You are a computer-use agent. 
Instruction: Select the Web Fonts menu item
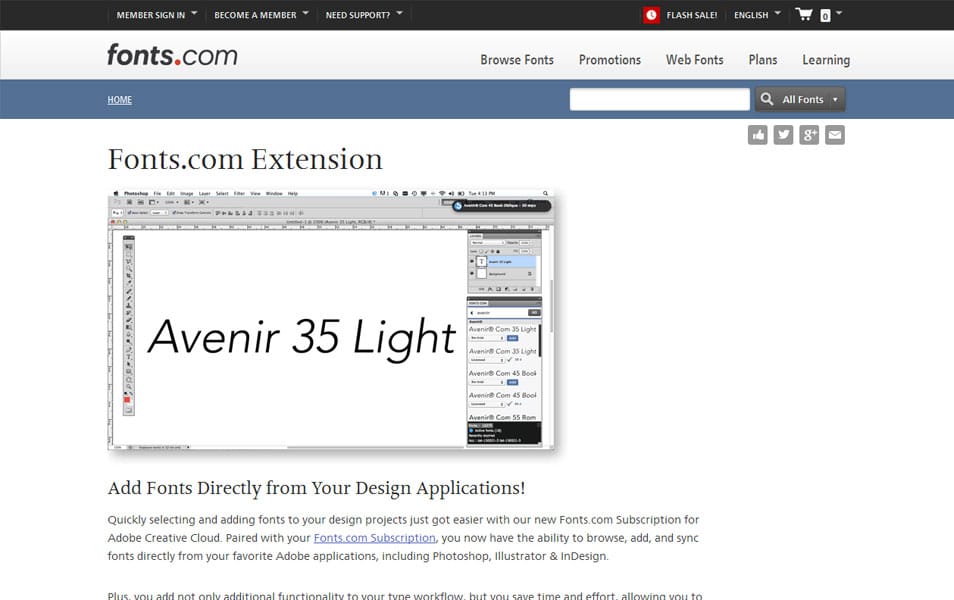[694, 60]
